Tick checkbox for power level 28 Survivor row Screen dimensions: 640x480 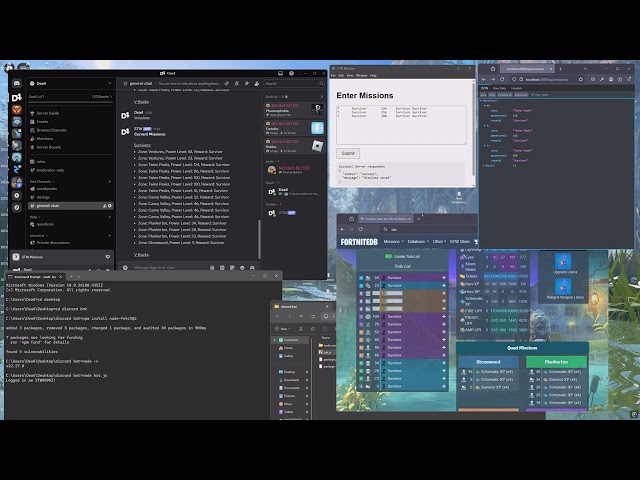click(x=361, y=371)
